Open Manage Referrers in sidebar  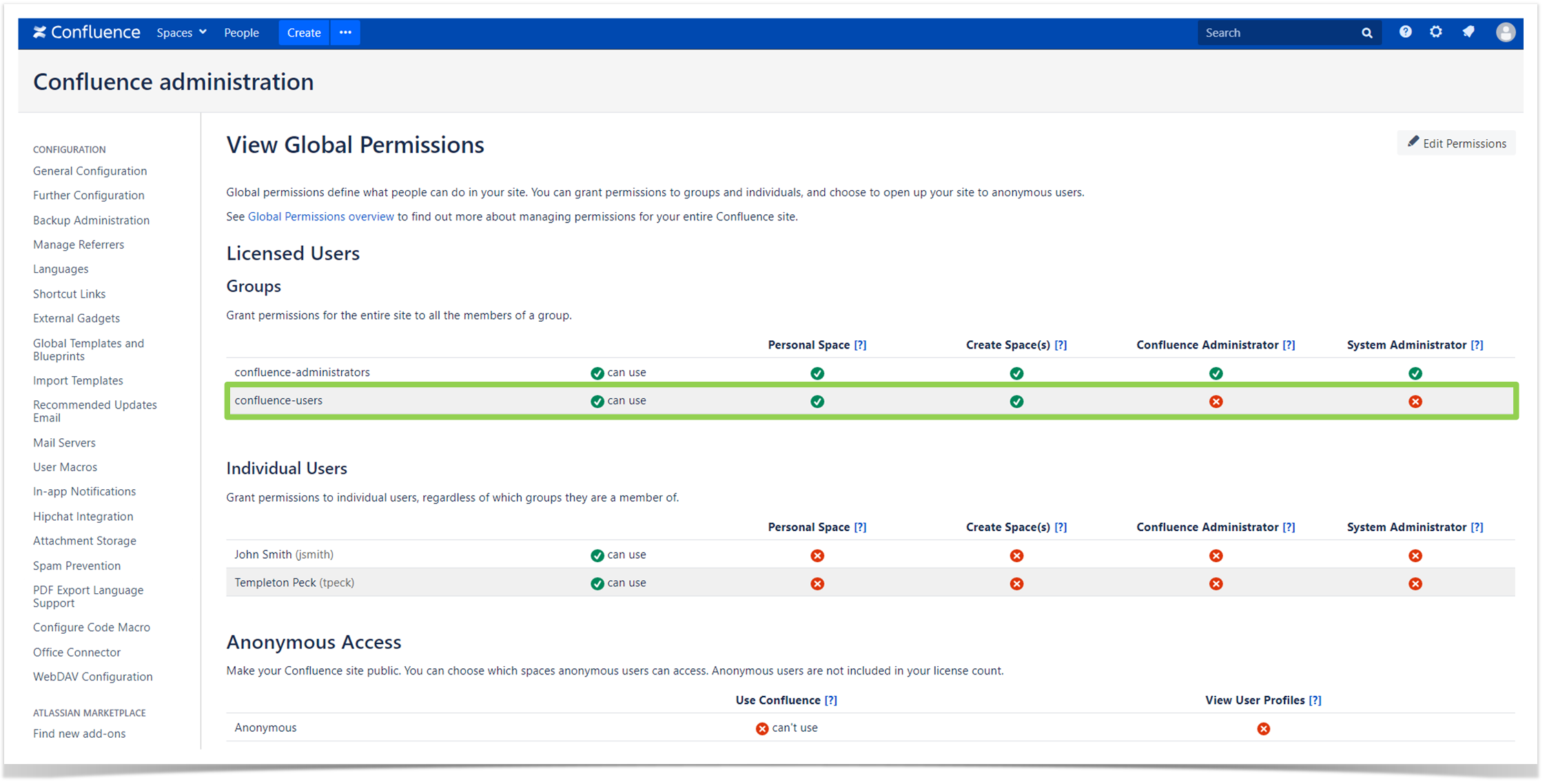pos(79,245)
